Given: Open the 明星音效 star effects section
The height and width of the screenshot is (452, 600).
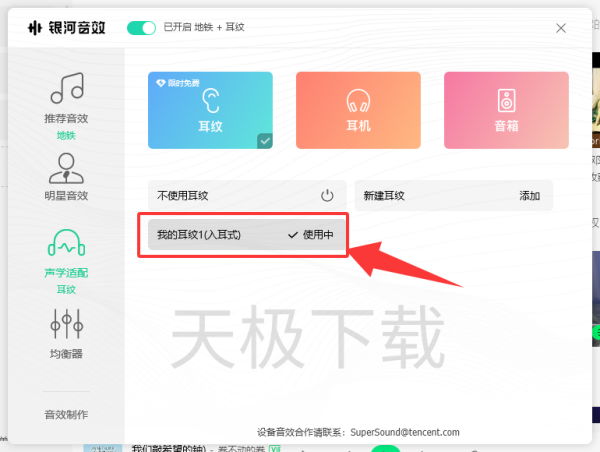Looking at the screenshot, I should point(66,166).
